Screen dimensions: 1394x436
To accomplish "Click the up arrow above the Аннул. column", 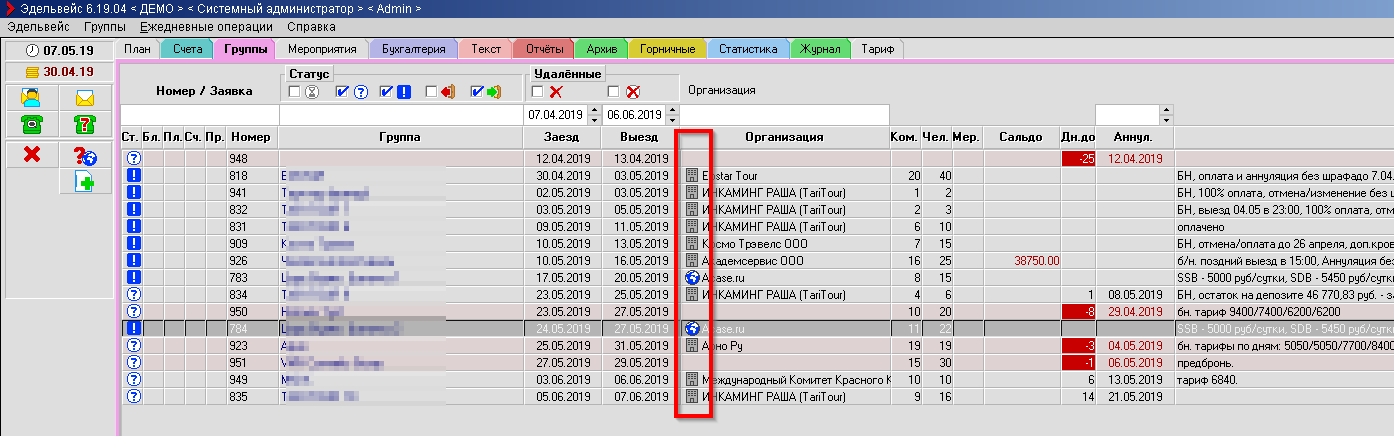I will (1166, 110).
